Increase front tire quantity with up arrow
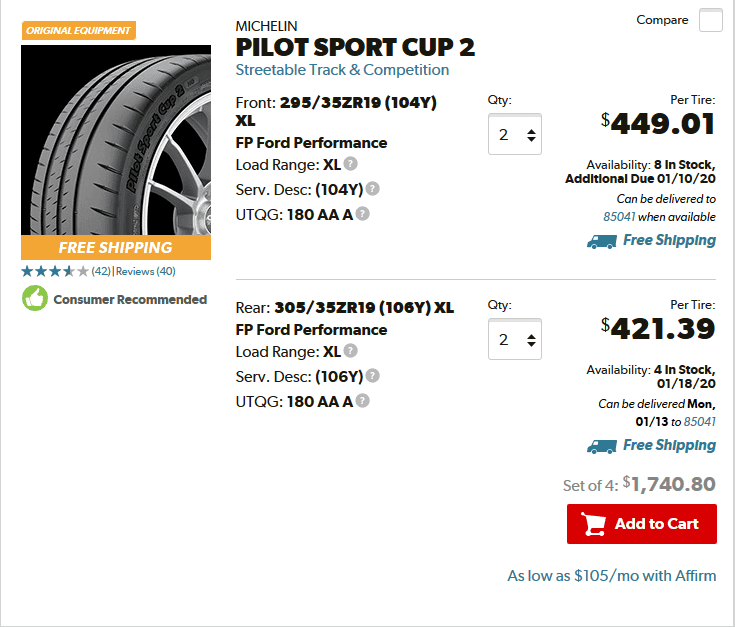Screen dimensions: 735x627 531,131
